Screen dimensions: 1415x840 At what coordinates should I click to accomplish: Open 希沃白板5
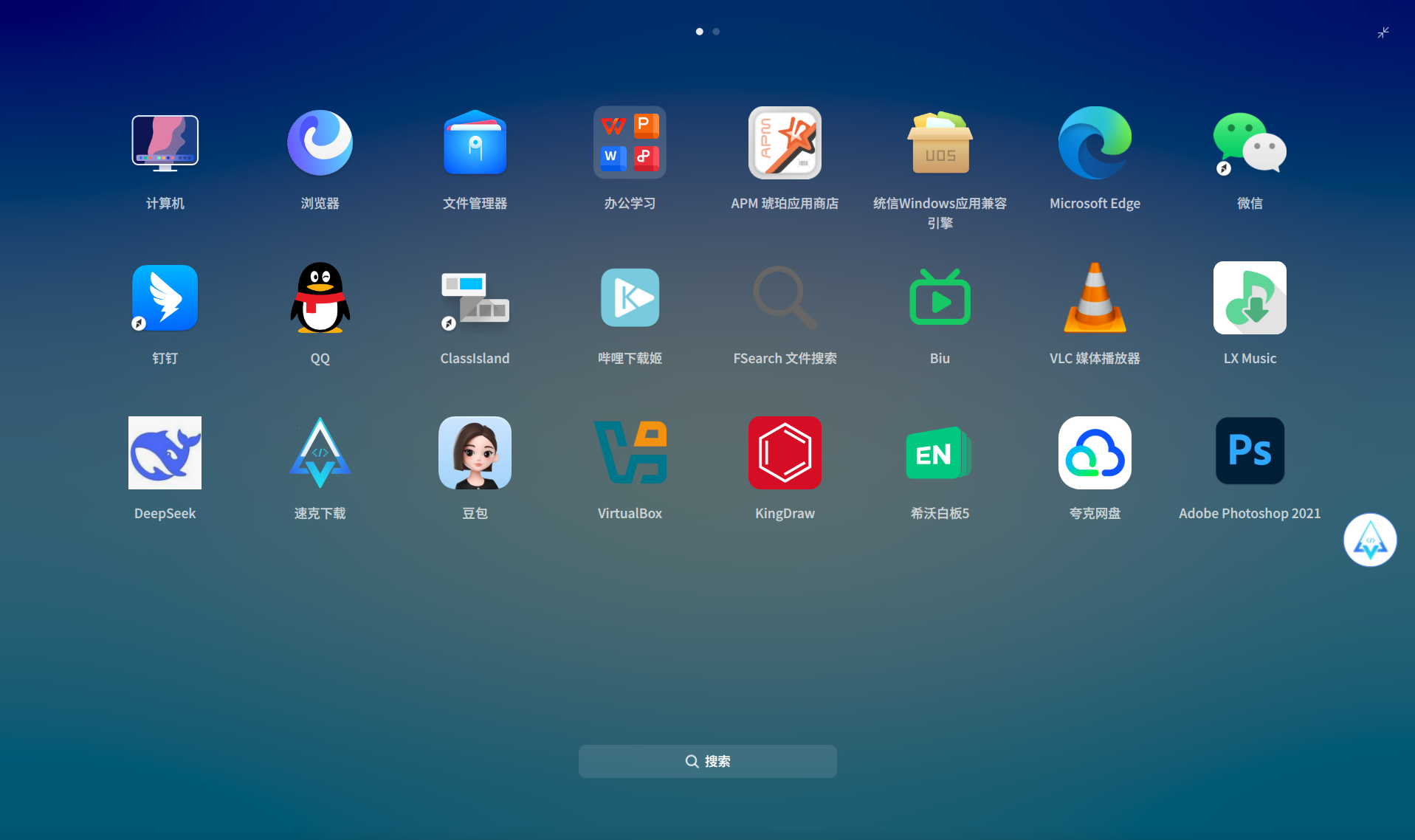tap(940, 452)
